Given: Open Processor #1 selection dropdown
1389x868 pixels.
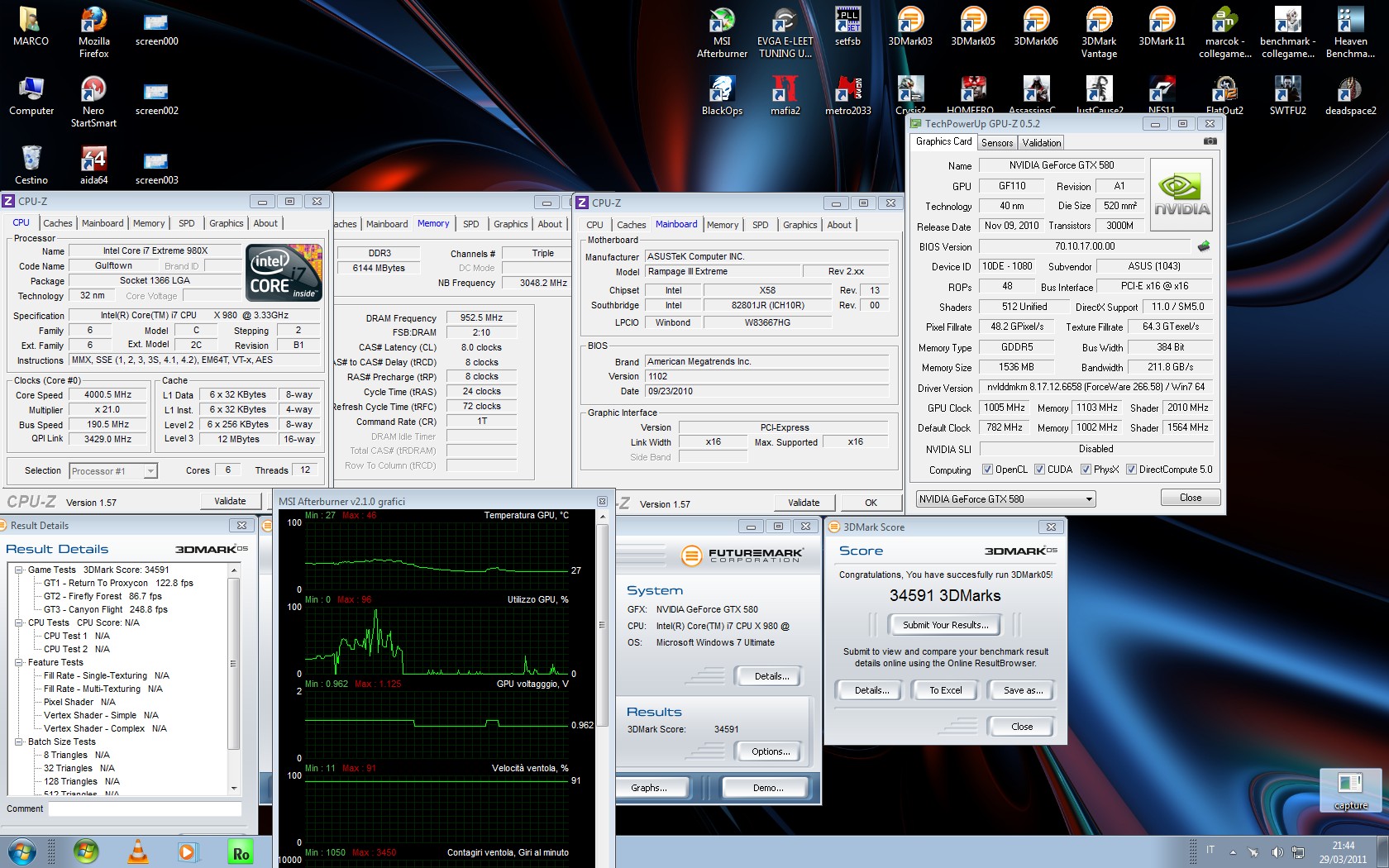Looking at the screenshot, I should pyautogui.click(x=113, y=470).
